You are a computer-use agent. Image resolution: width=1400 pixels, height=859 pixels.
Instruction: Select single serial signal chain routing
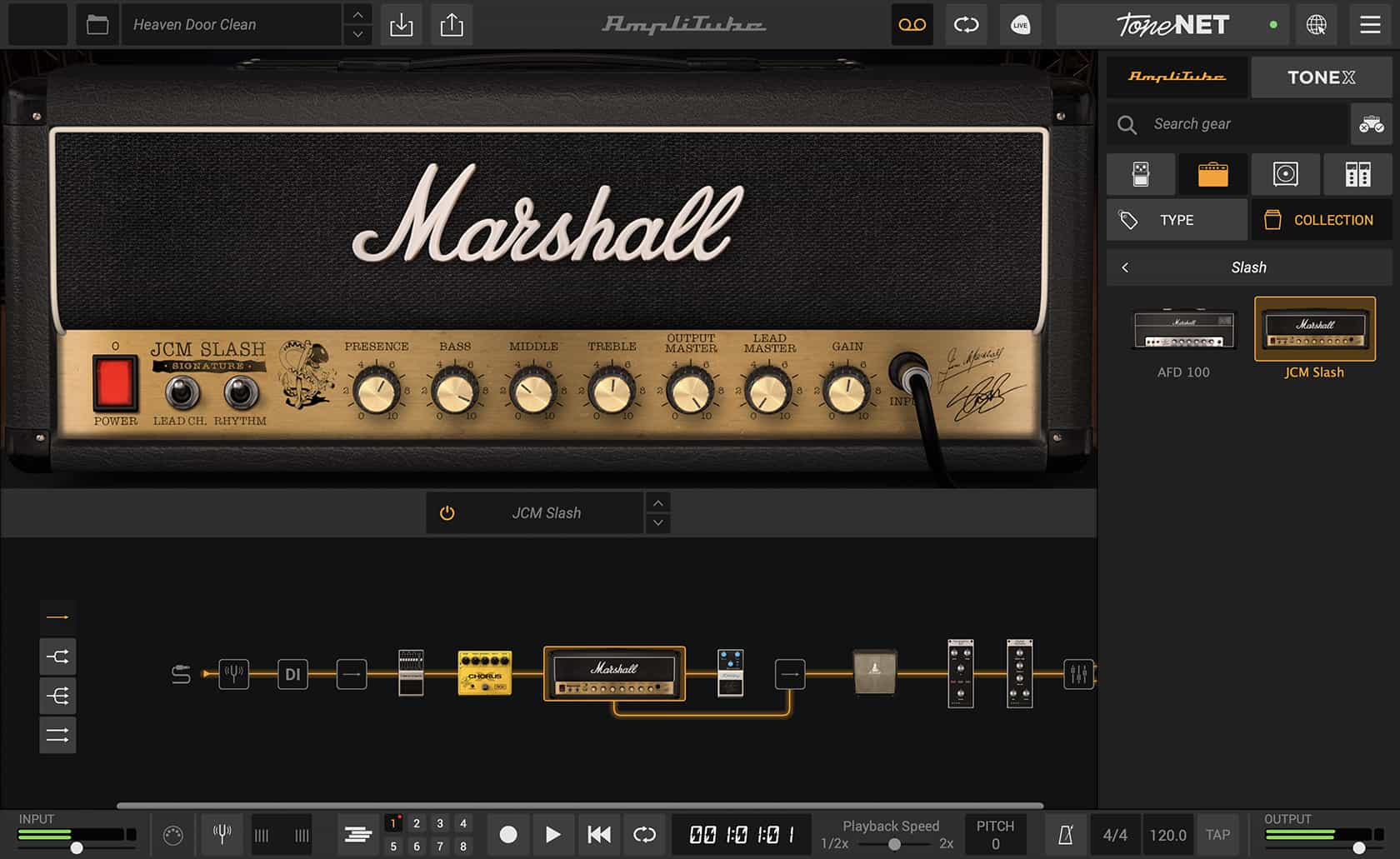(57, 617)
